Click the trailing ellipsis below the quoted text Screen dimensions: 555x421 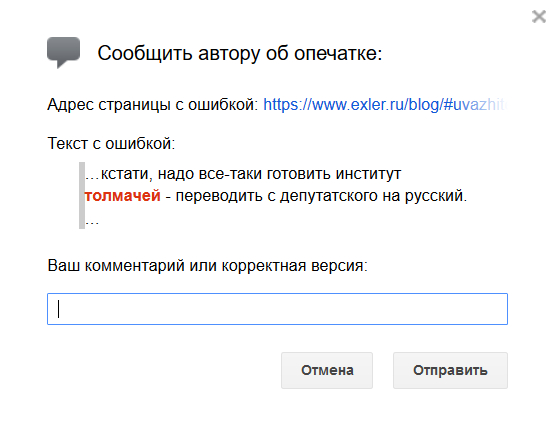click(x=92, y=223)
